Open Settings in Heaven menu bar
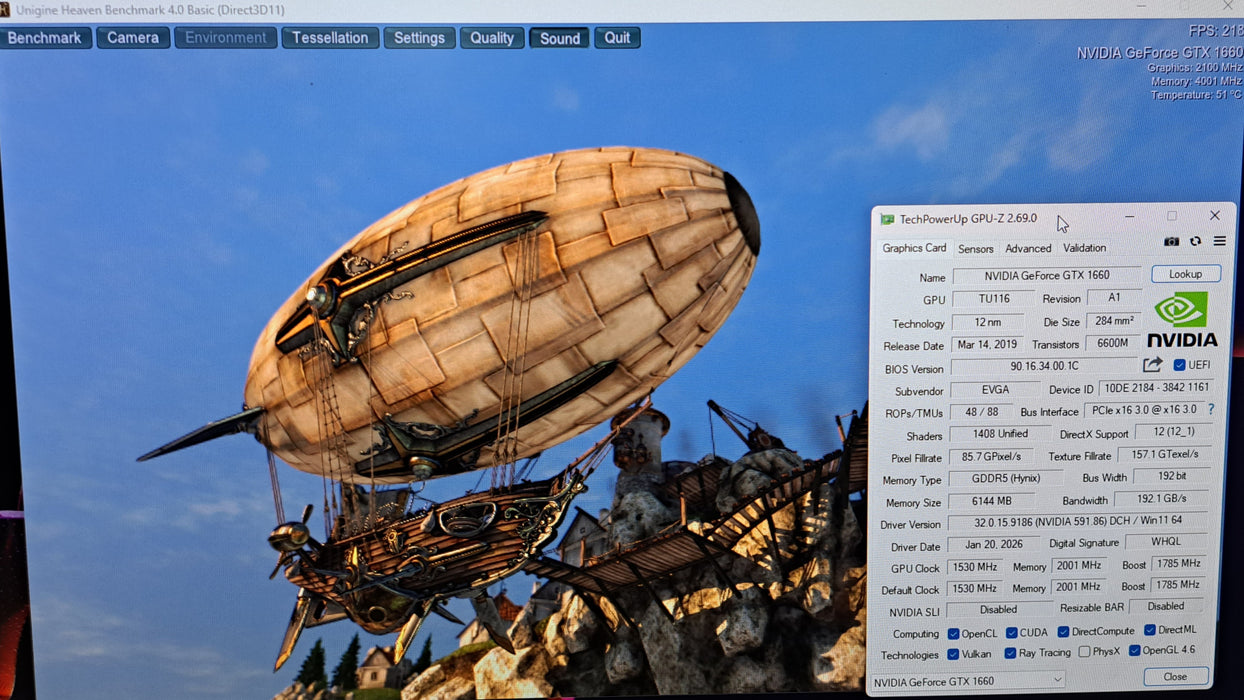 [419, 38]
